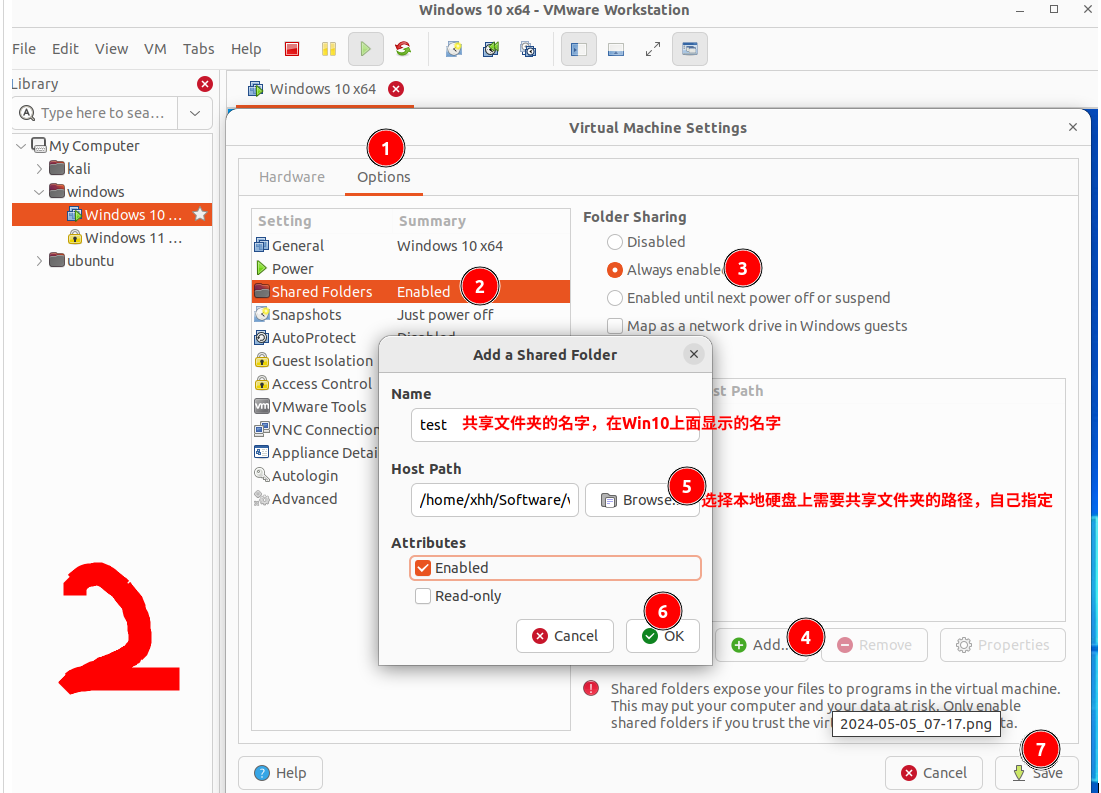Switch to the Options tab

(x=383, y=177)
